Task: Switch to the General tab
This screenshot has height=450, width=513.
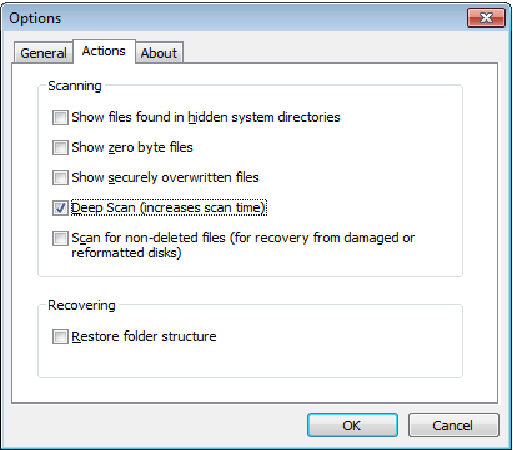Action: click(43, 53)
